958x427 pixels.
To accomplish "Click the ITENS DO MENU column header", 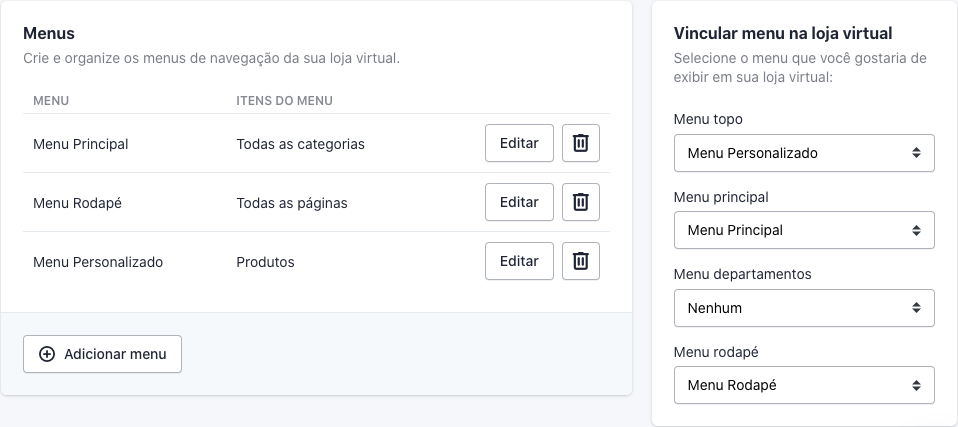I will click(285, 100).
